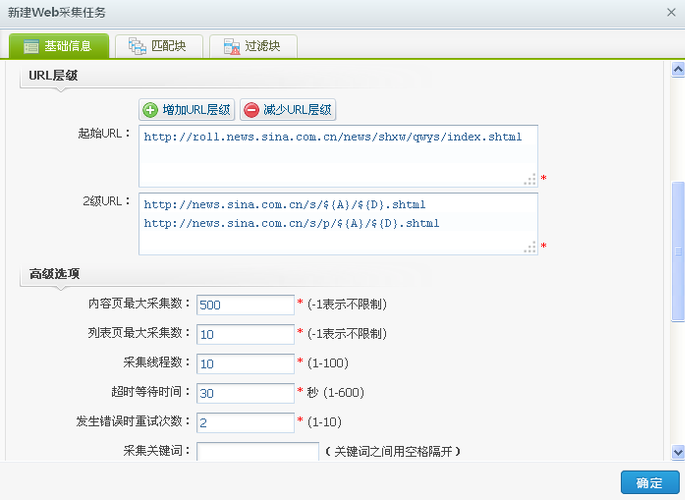This screenshot has width=685, height=500.
Task: Click resize grip of 起始URL textarea
Action: pos(530,180)
